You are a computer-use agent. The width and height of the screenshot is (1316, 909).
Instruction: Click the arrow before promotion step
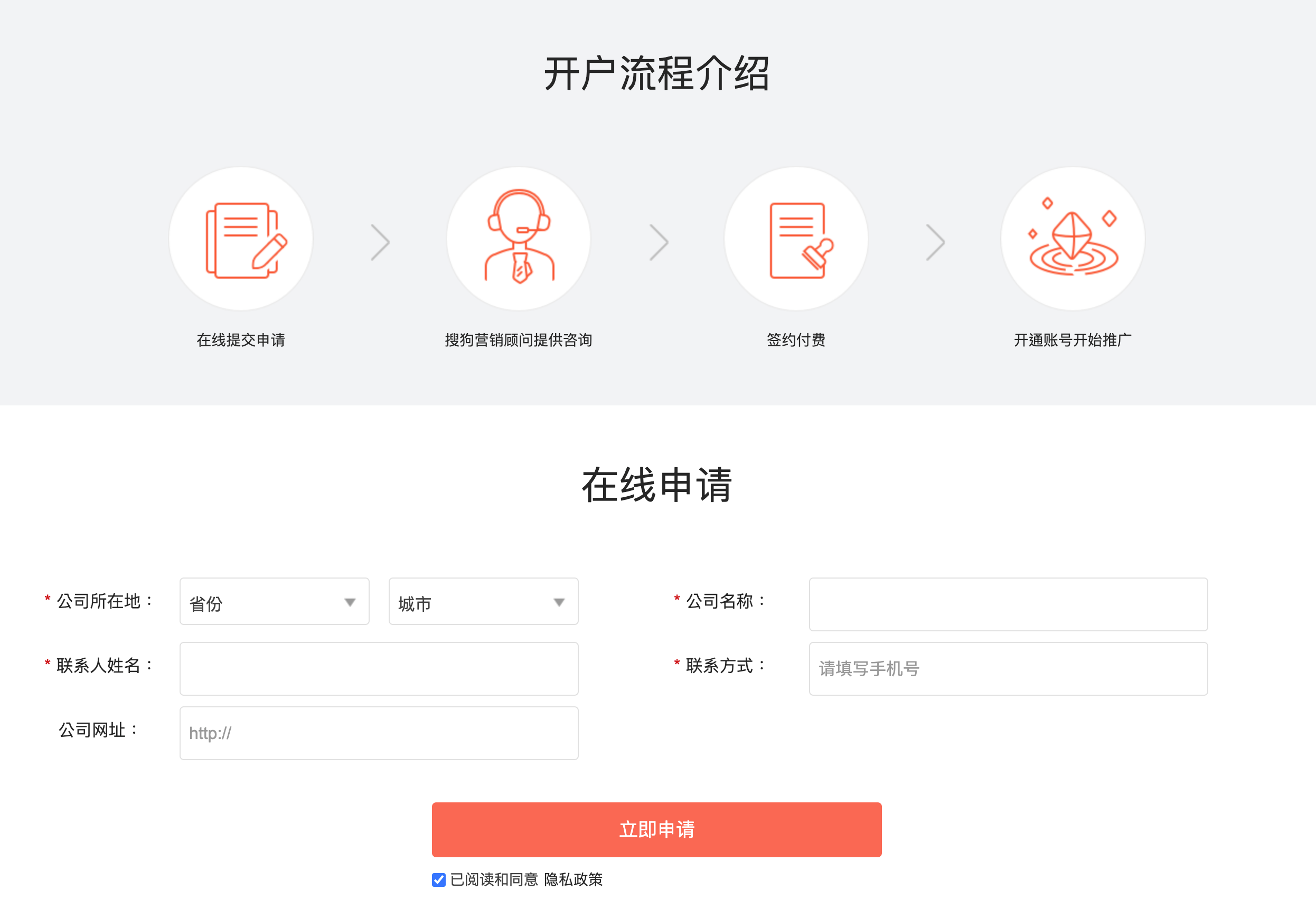coord(935,242)
